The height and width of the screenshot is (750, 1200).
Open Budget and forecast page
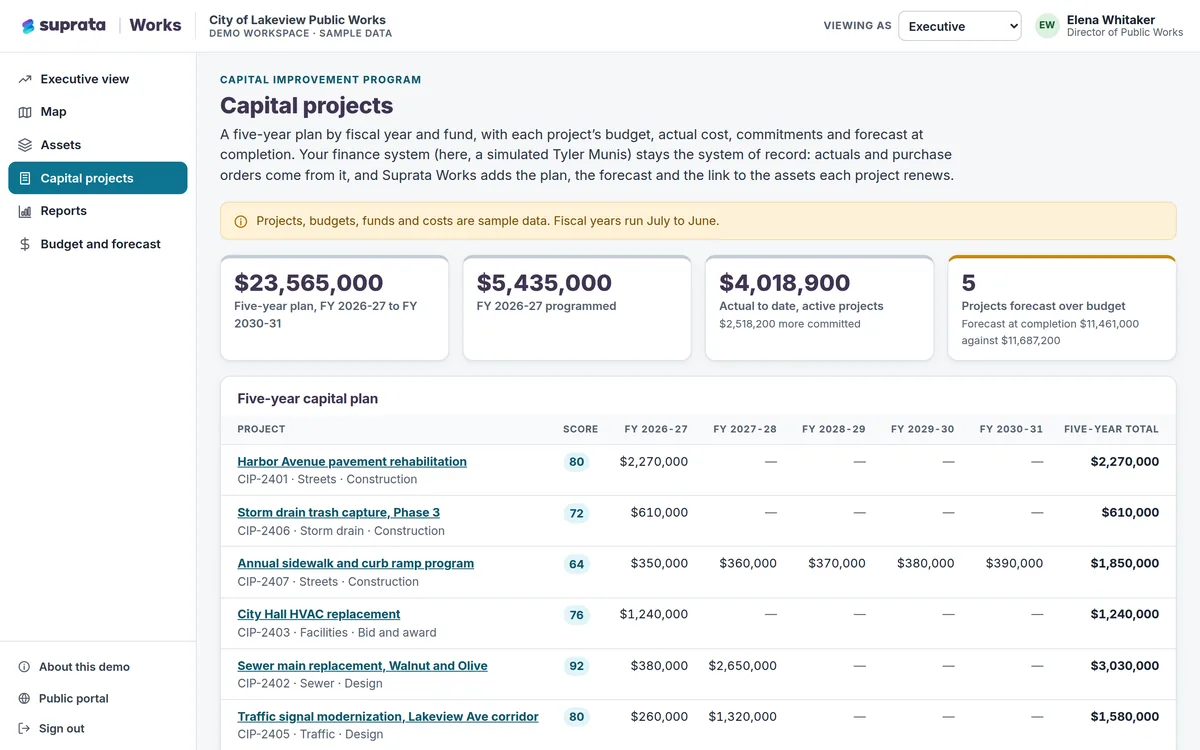98,244
